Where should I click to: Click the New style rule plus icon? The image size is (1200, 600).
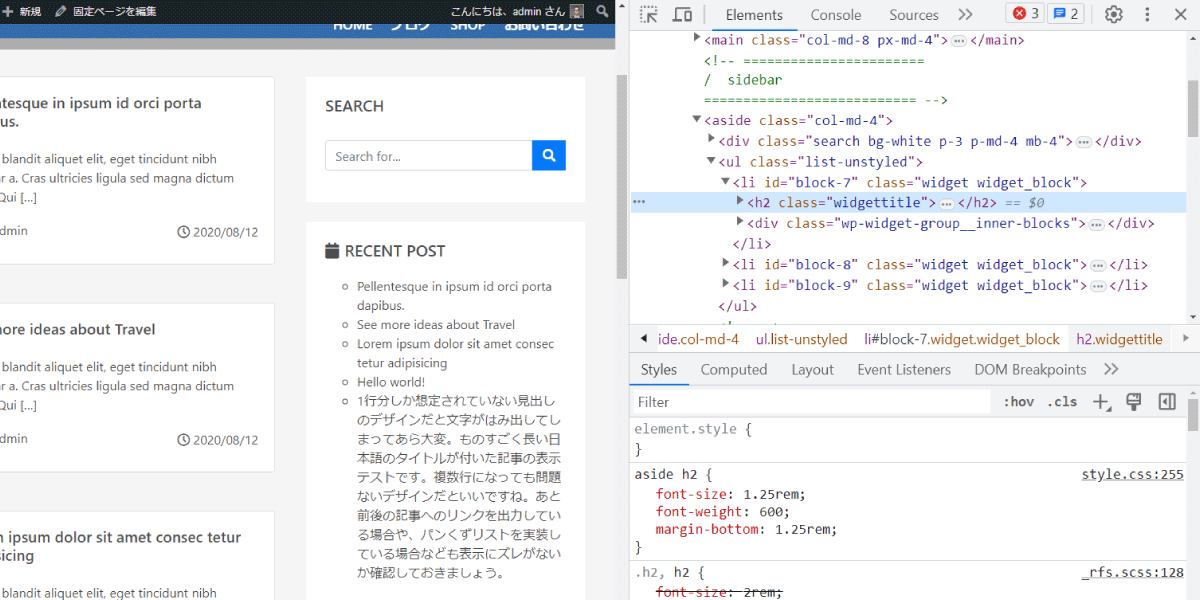coord(1101,402)
